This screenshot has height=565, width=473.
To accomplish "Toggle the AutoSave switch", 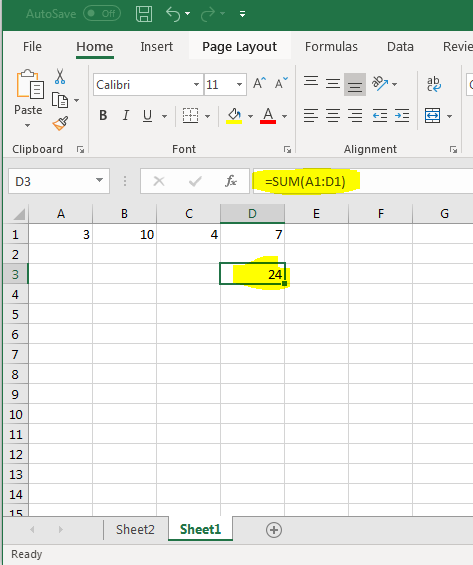I will [102, 14].
